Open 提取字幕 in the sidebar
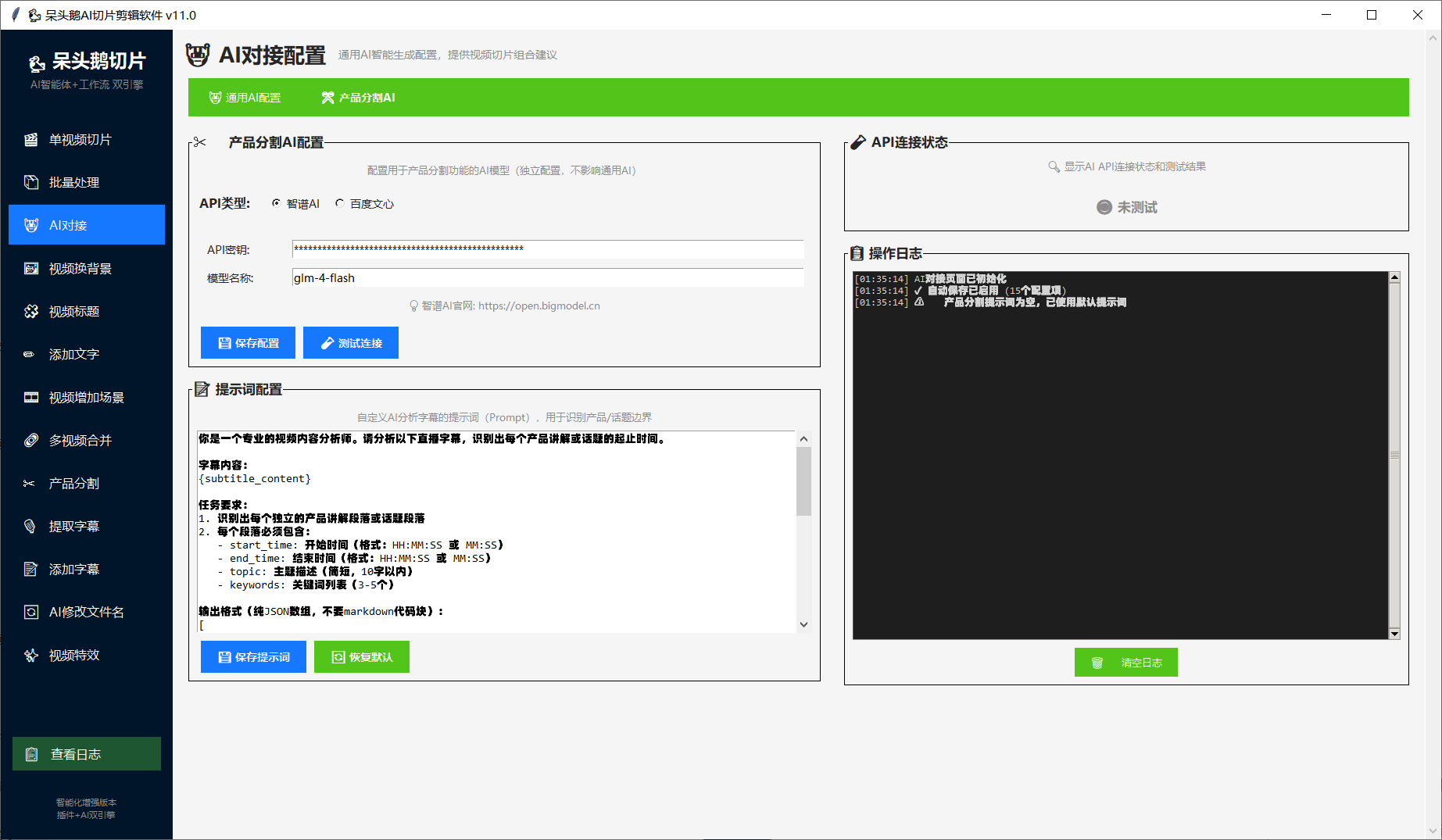 [73, 527]
